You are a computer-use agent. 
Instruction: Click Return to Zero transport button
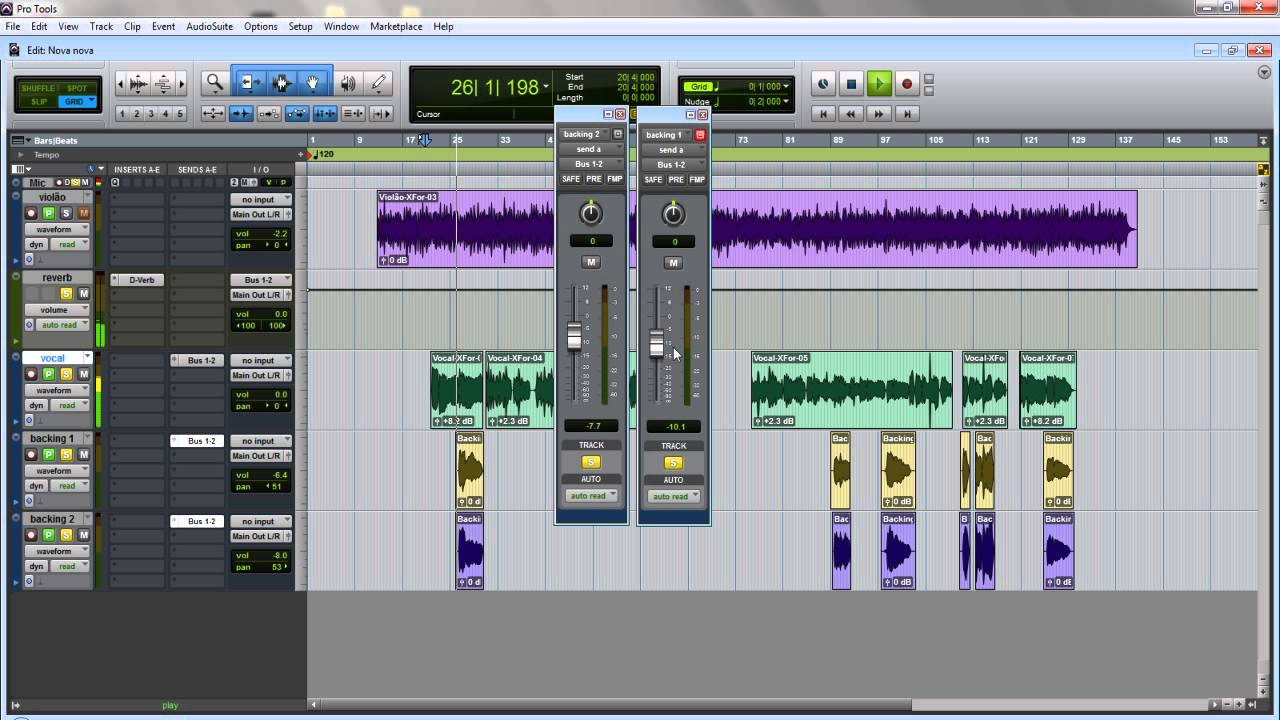click(x=823, y=114)
